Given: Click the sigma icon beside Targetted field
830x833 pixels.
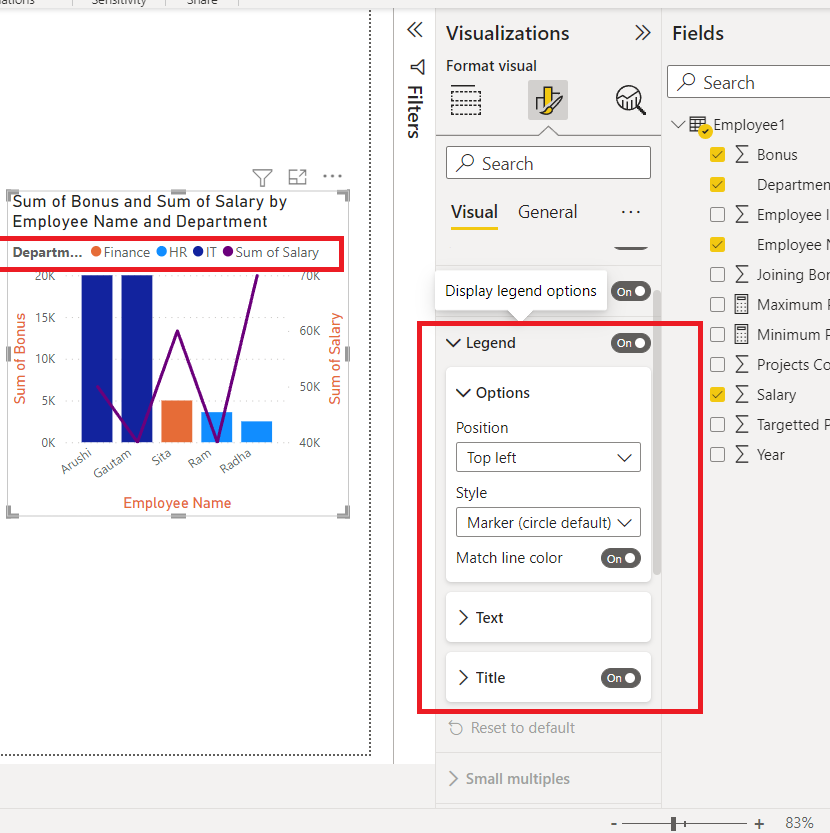Looking at the screenshot, I should [x=742, y=424].
